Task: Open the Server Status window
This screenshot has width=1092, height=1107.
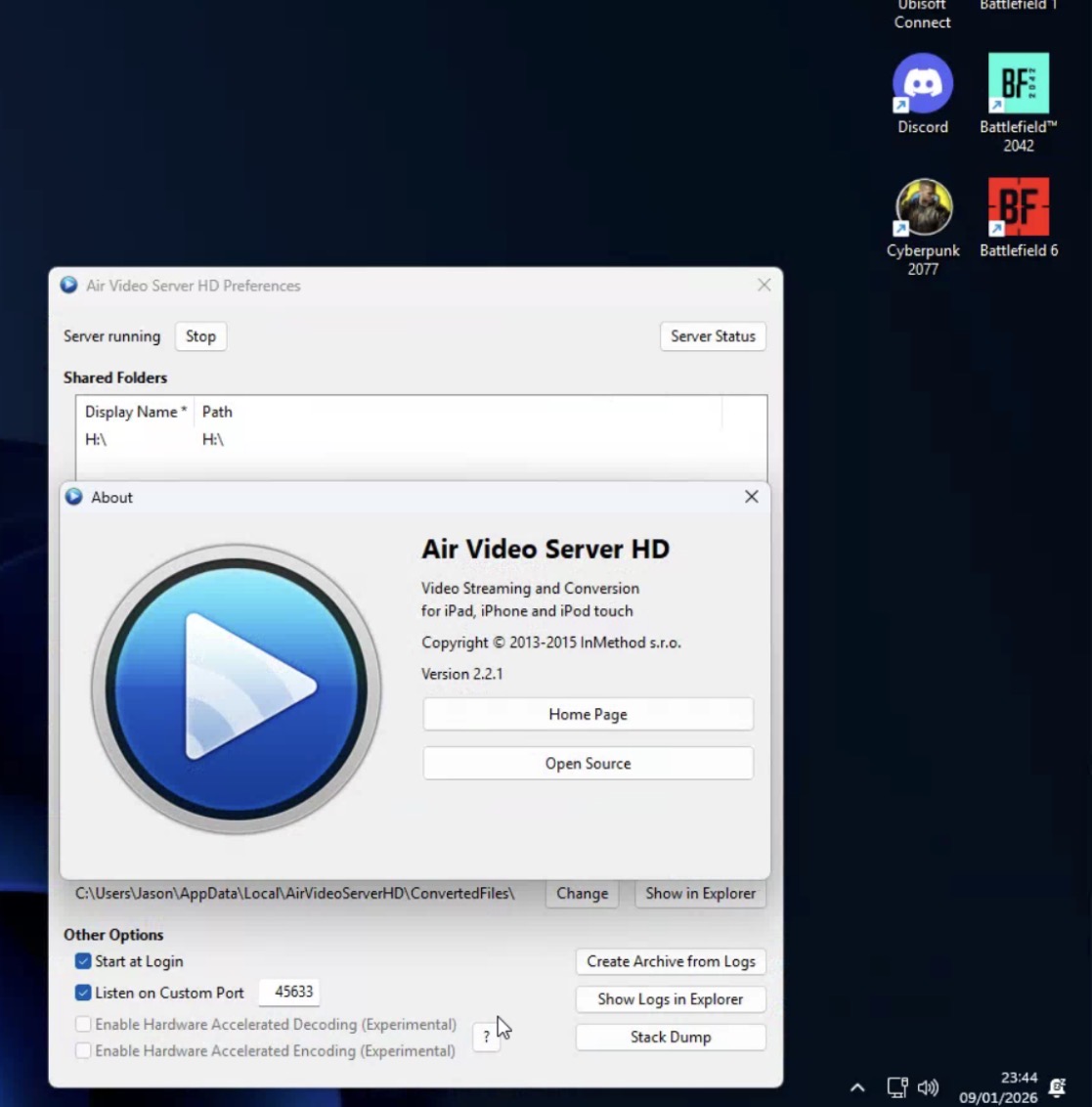Action: [713, 336]
